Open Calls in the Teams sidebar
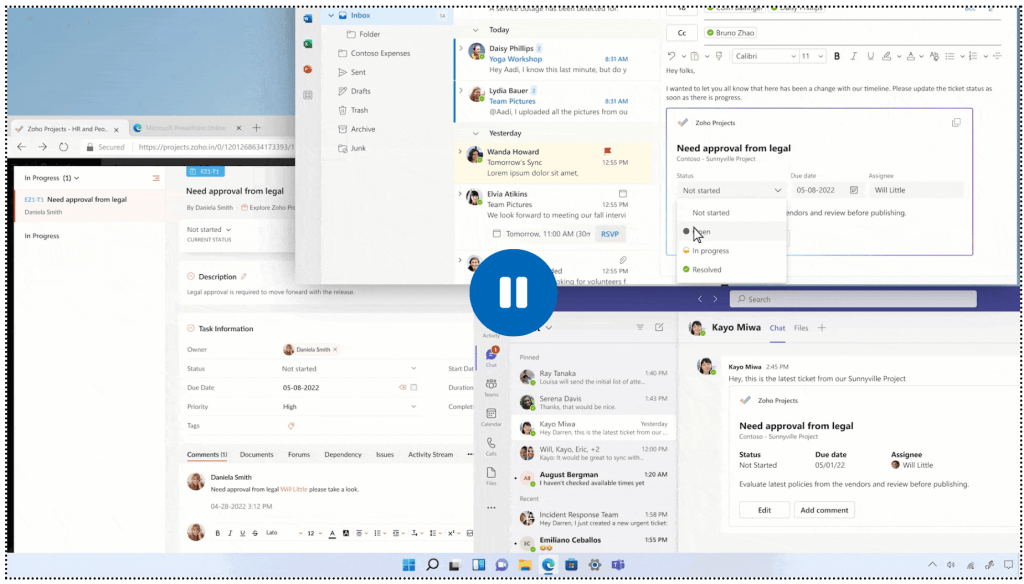 tap(491, 446)
